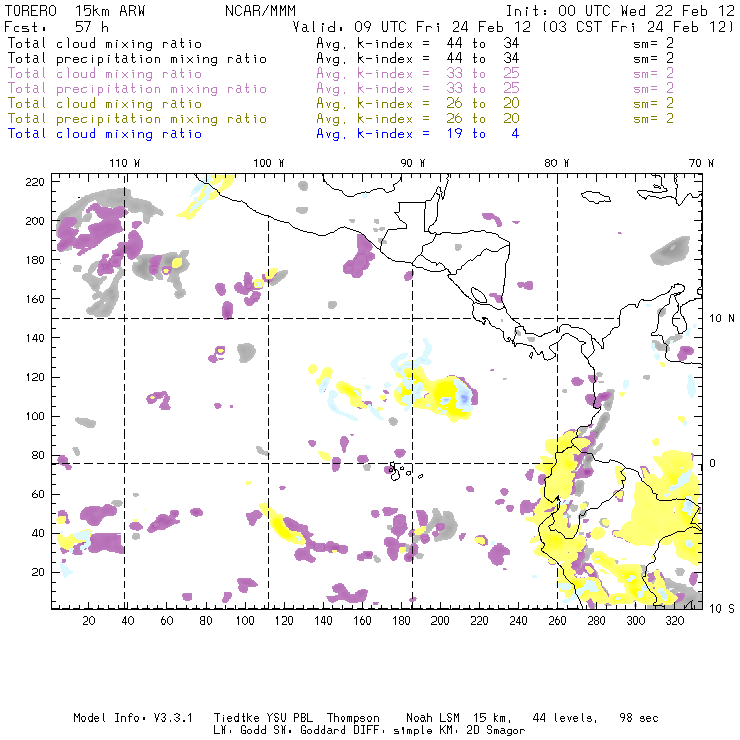Click the 'Model Info: V3.3.1' text
Image resolution: width=740 pixels, height=740 pixels.
[133, 718]
